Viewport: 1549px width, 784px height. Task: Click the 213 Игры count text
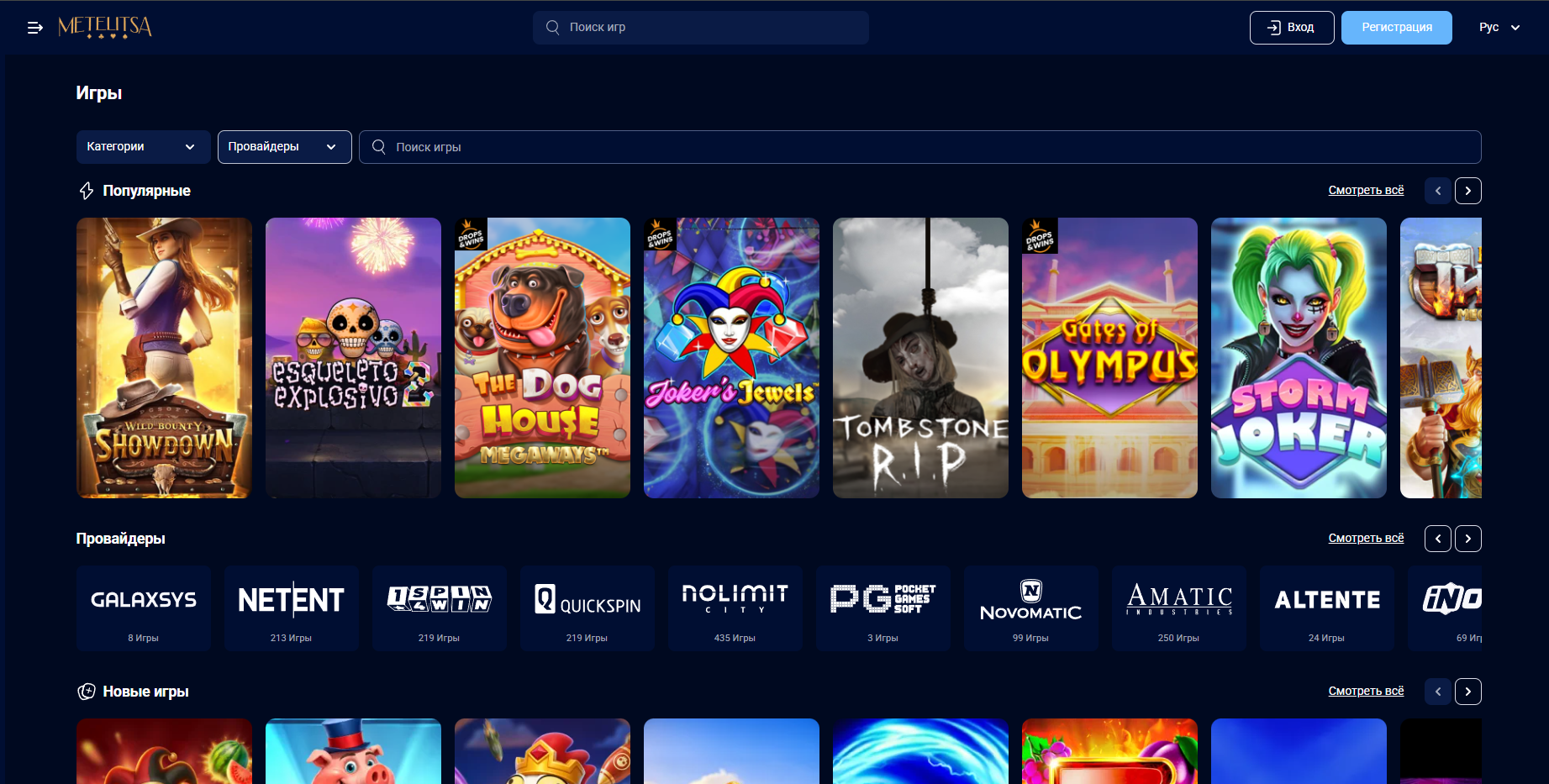(291, 639)
